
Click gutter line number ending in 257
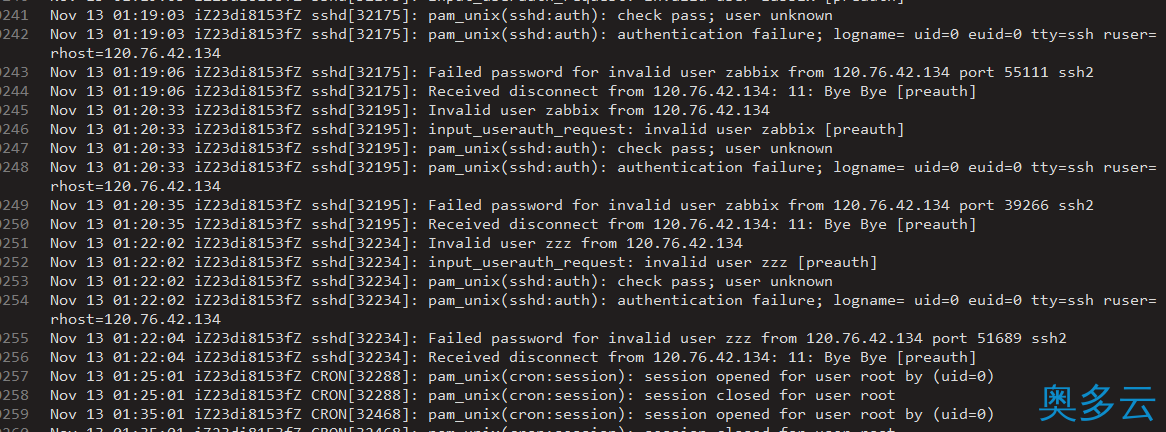point(13,376)
